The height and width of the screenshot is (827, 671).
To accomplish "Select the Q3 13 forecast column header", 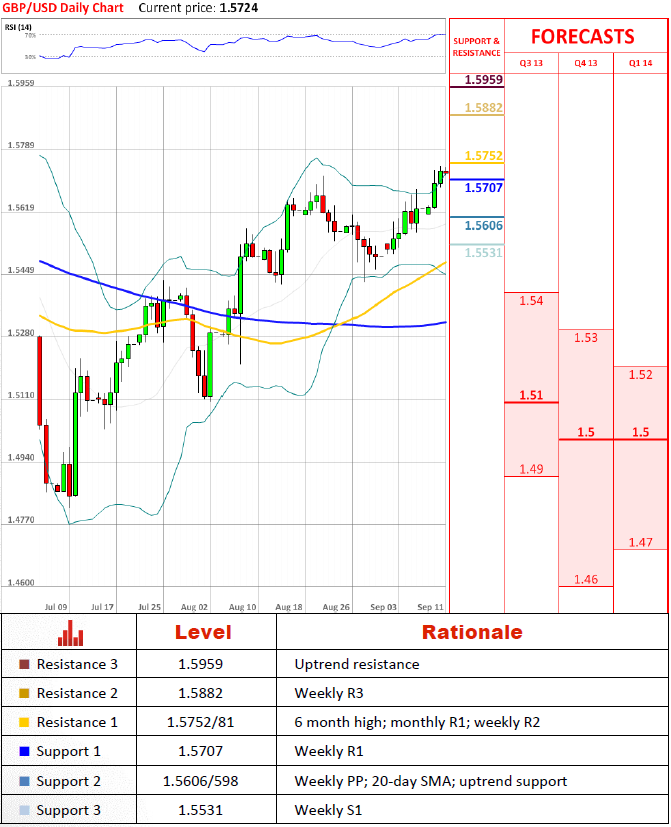I will pos(531,63).
